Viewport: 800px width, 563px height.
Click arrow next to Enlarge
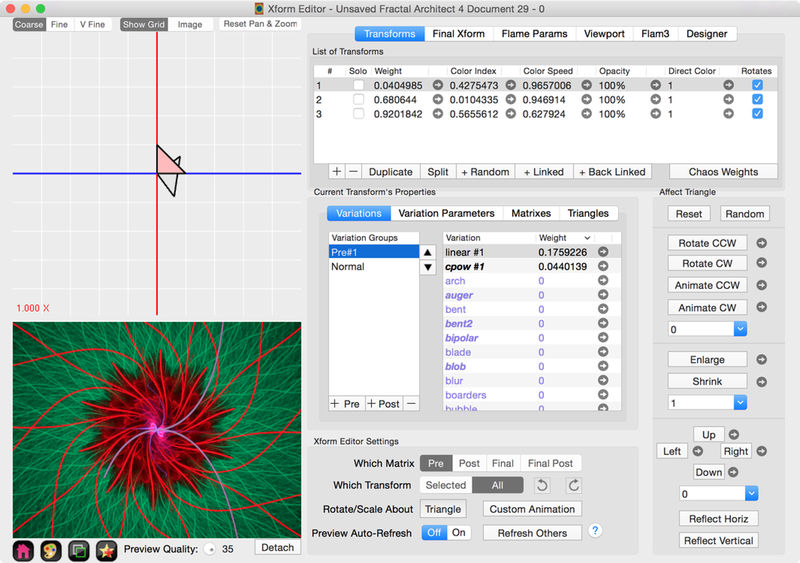761,360
